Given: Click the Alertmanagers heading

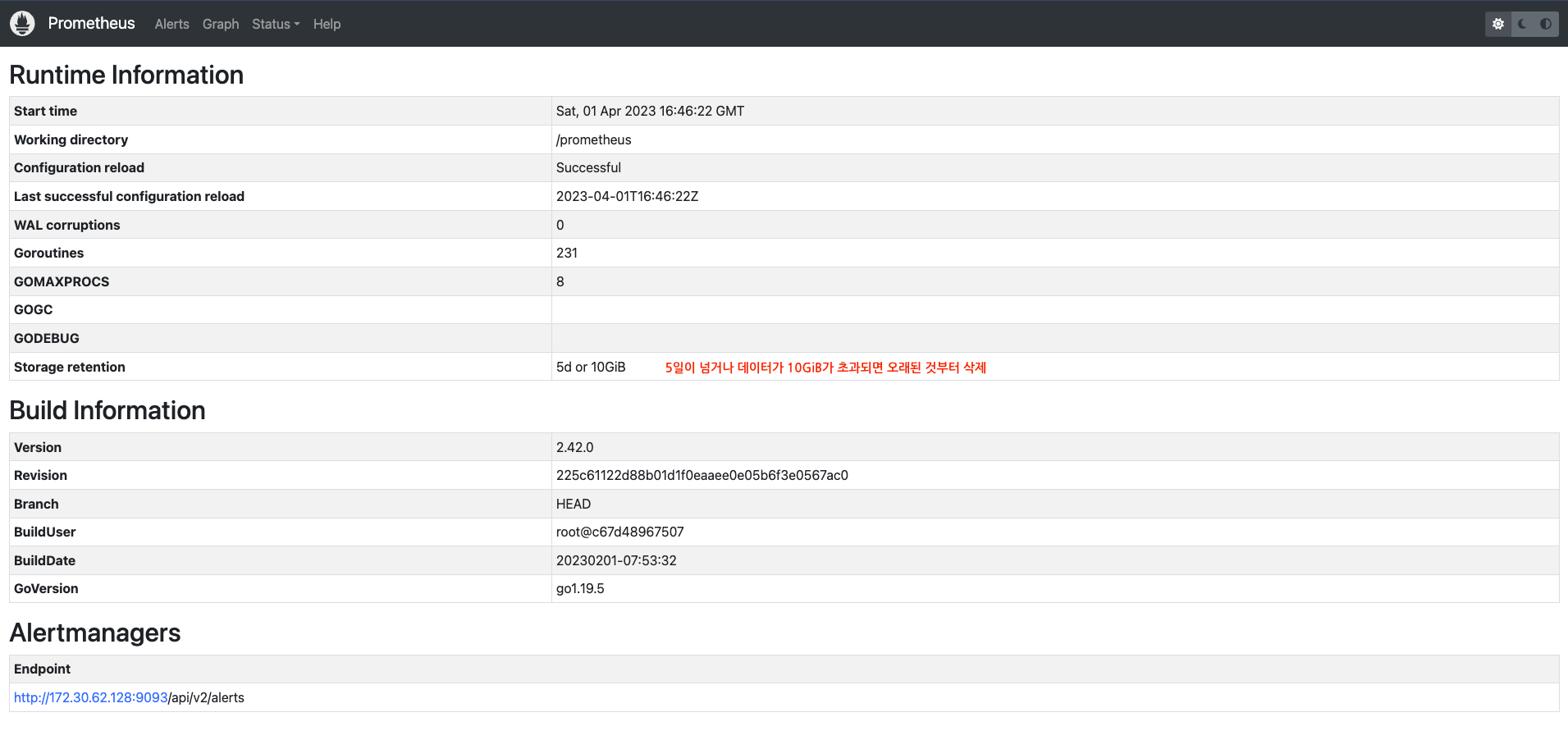Looking at the screenshot, I should (x=95, y=633).
